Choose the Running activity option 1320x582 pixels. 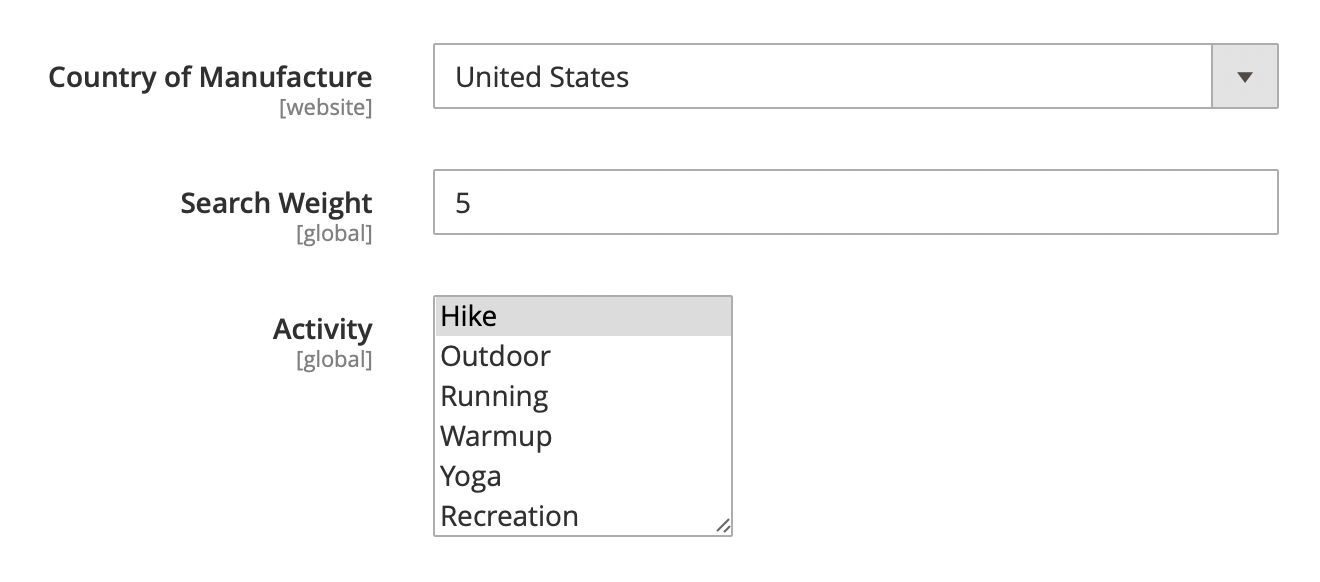(582, 396)
